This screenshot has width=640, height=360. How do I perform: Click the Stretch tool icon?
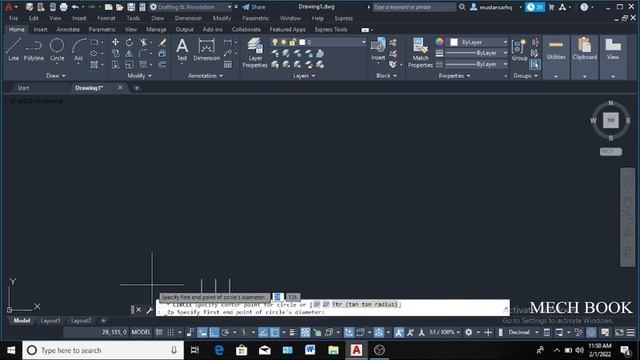(116, 64)
